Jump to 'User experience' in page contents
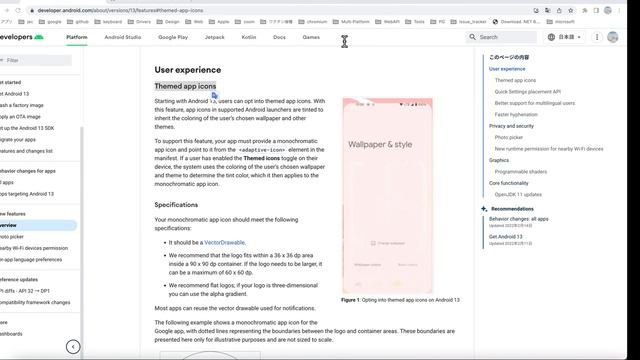Image resolution: width=640 pixels, height=360 pixels. click(507, 69)
